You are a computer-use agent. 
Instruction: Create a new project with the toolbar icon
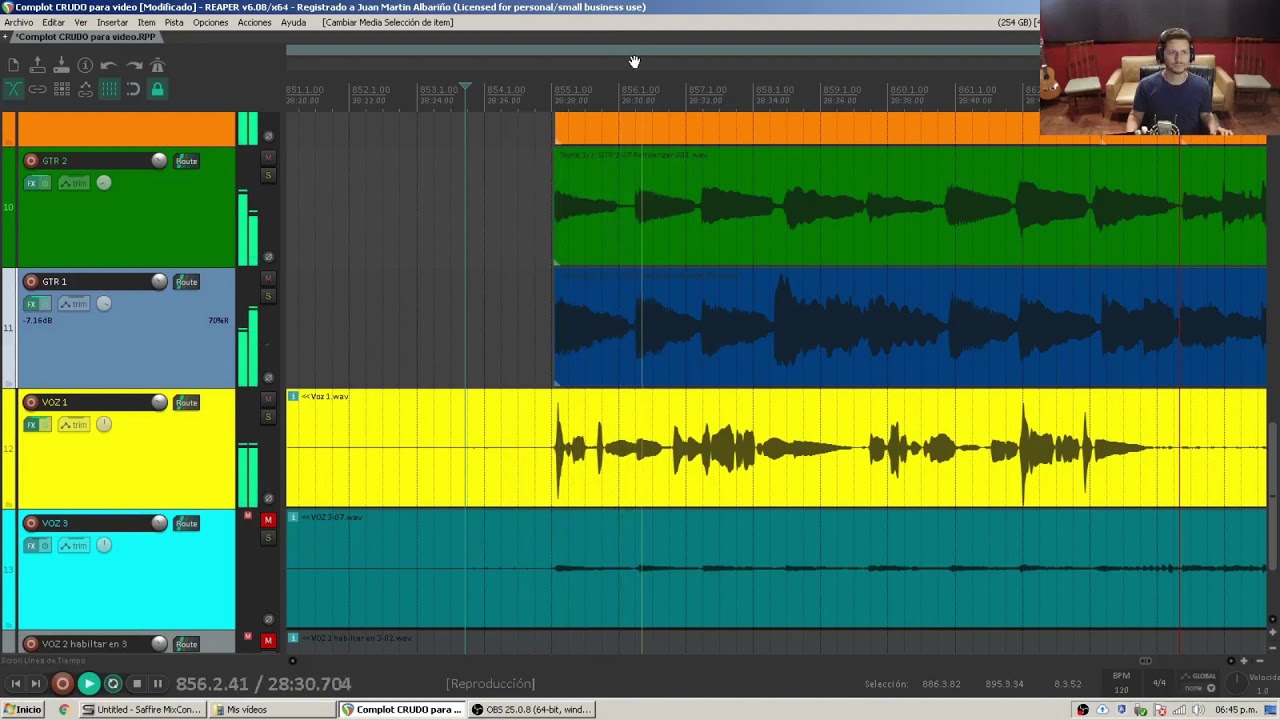(13, 66)
